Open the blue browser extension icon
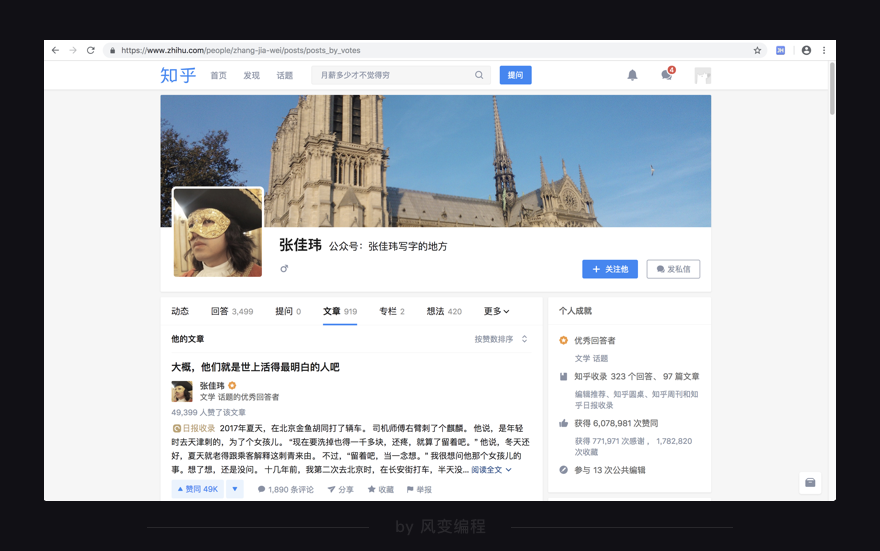This screenshot has height=551, width=880. click(x=780, y=50)
